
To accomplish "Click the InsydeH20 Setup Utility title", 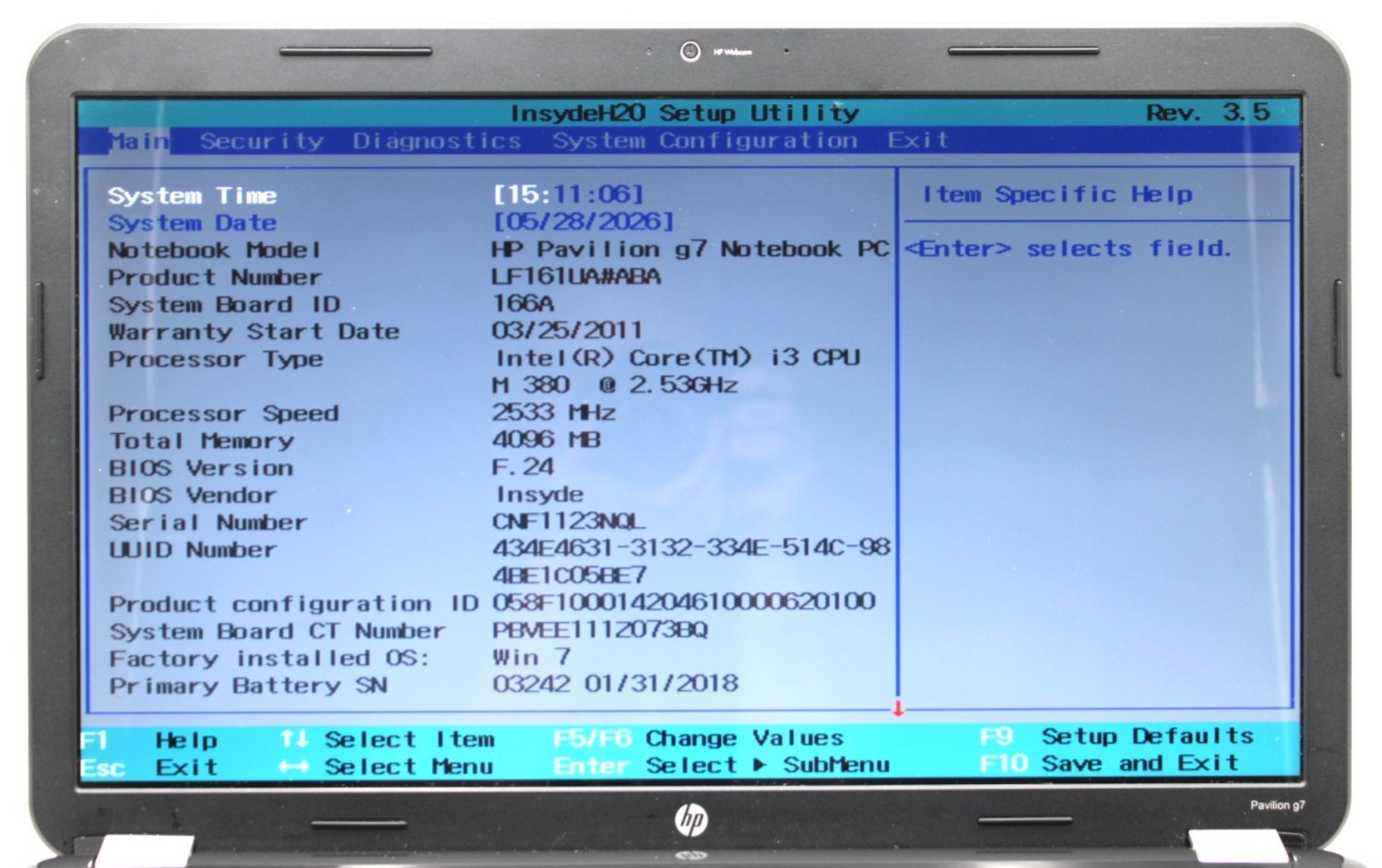I will click(x=685, y=113).
